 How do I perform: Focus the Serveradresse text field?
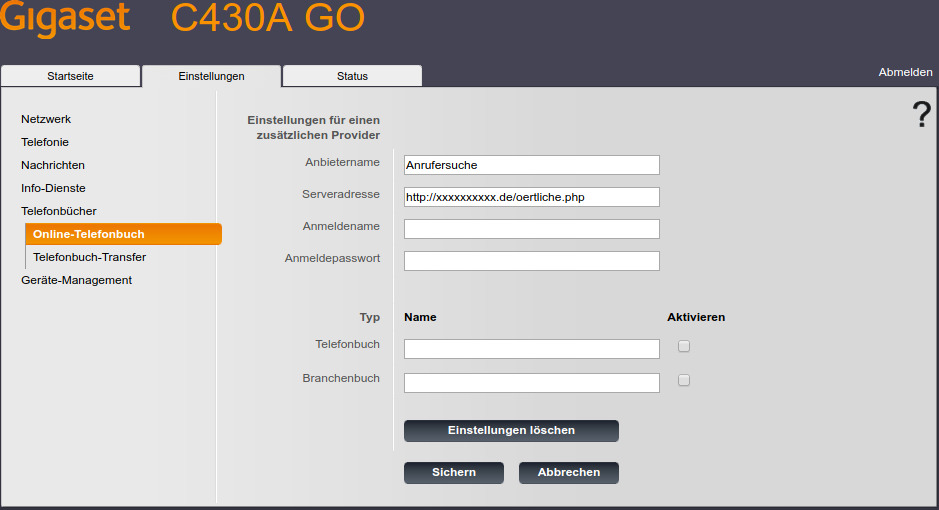point(531,197)
